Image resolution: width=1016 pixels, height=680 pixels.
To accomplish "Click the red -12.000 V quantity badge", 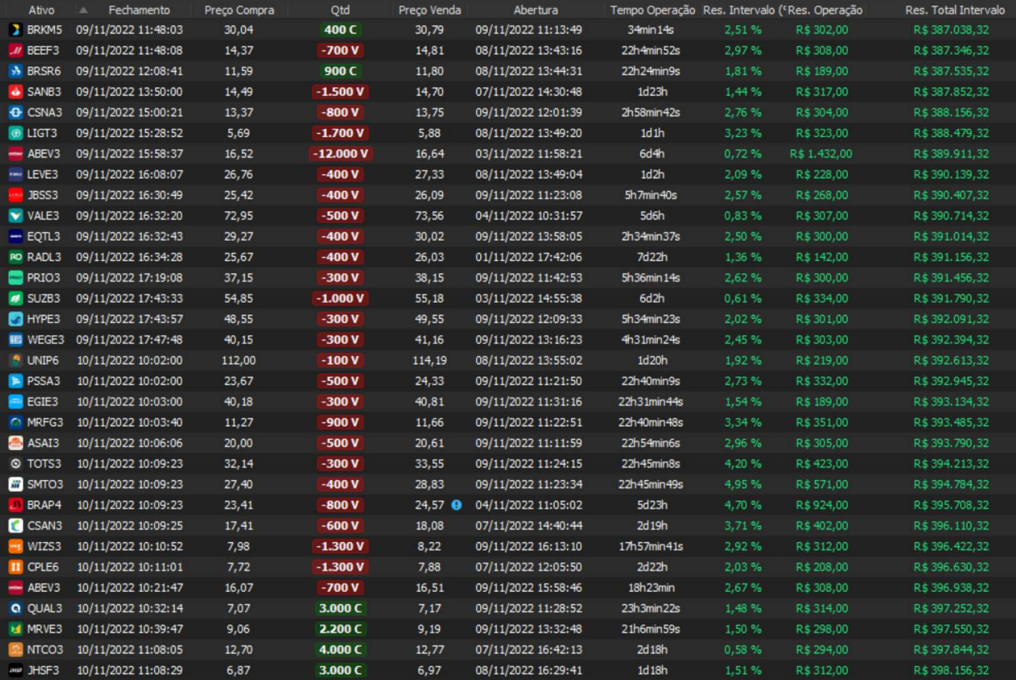I will point(340,154).
